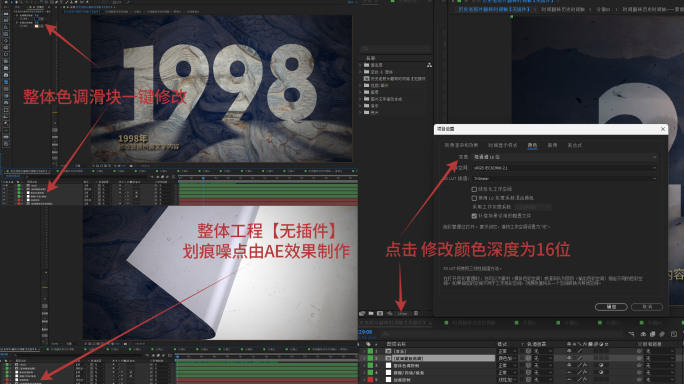Toggle the shy switch of layer 2

(x=569, y=358)
